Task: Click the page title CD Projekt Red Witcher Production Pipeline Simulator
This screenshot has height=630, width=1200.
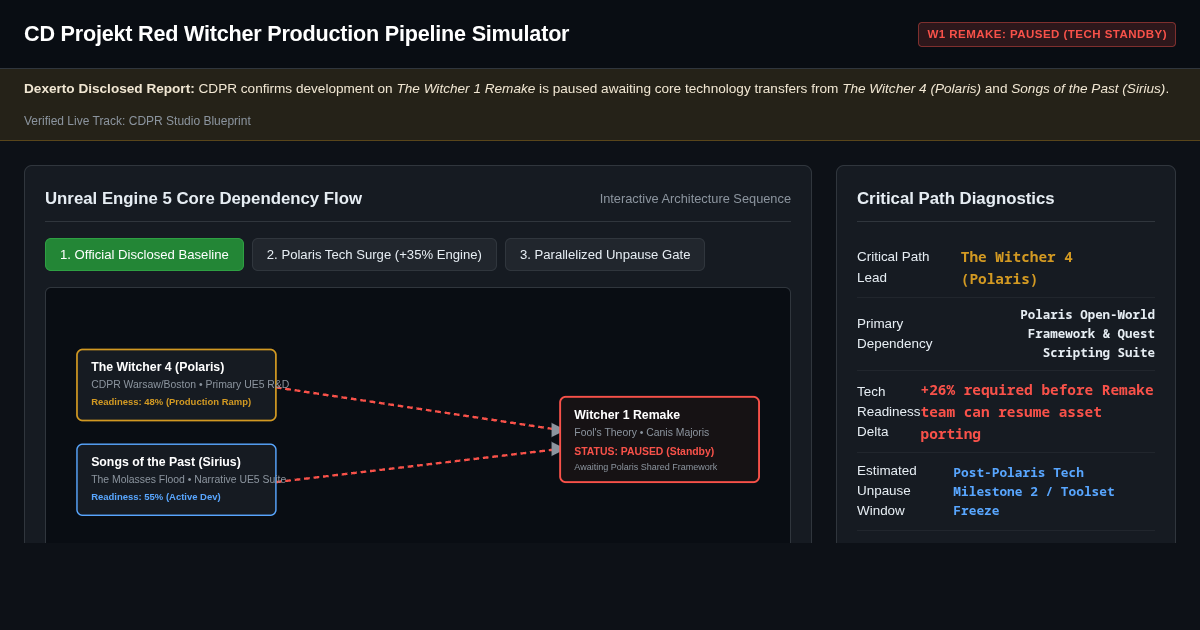Action: 296,34
